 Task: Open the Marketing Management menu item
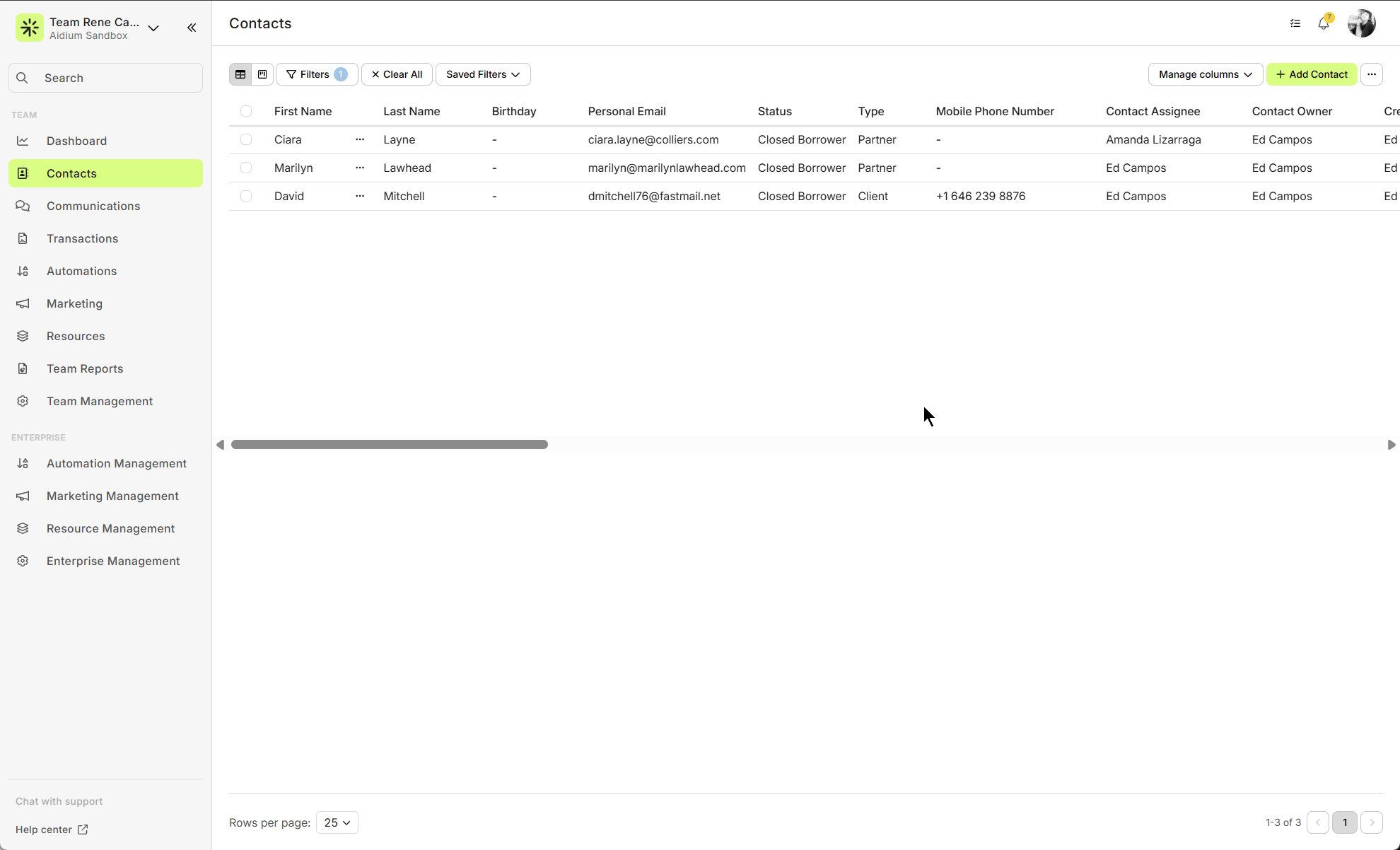click(112, 496)
